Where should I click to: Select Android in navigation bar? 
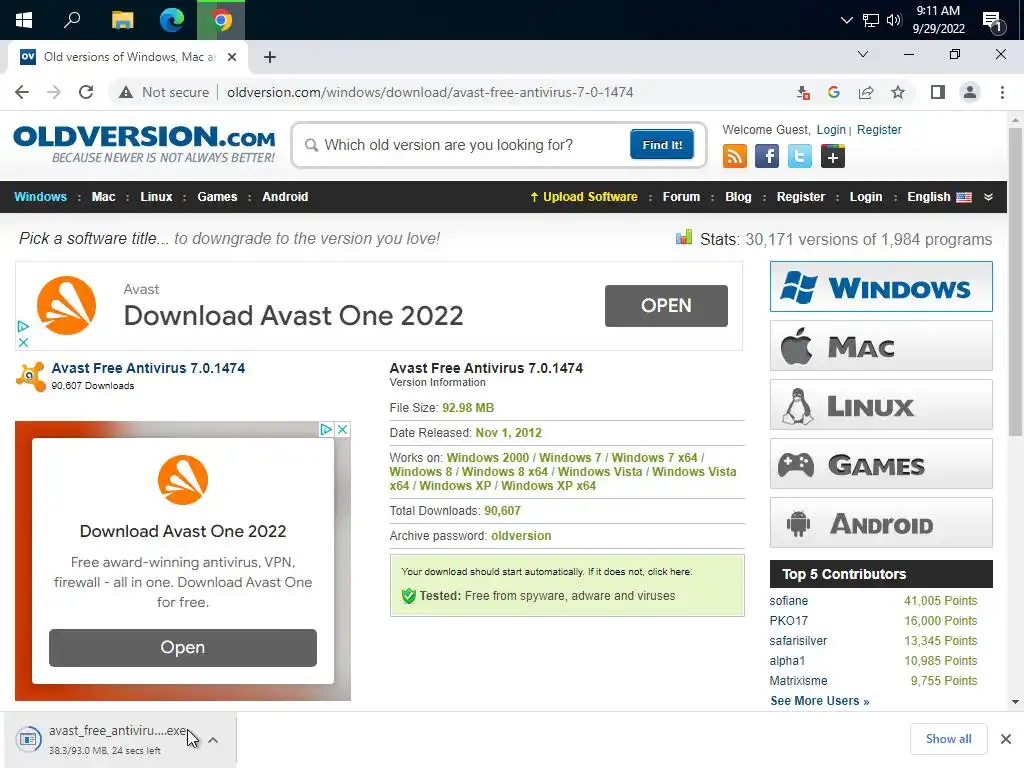pos(285,197)
